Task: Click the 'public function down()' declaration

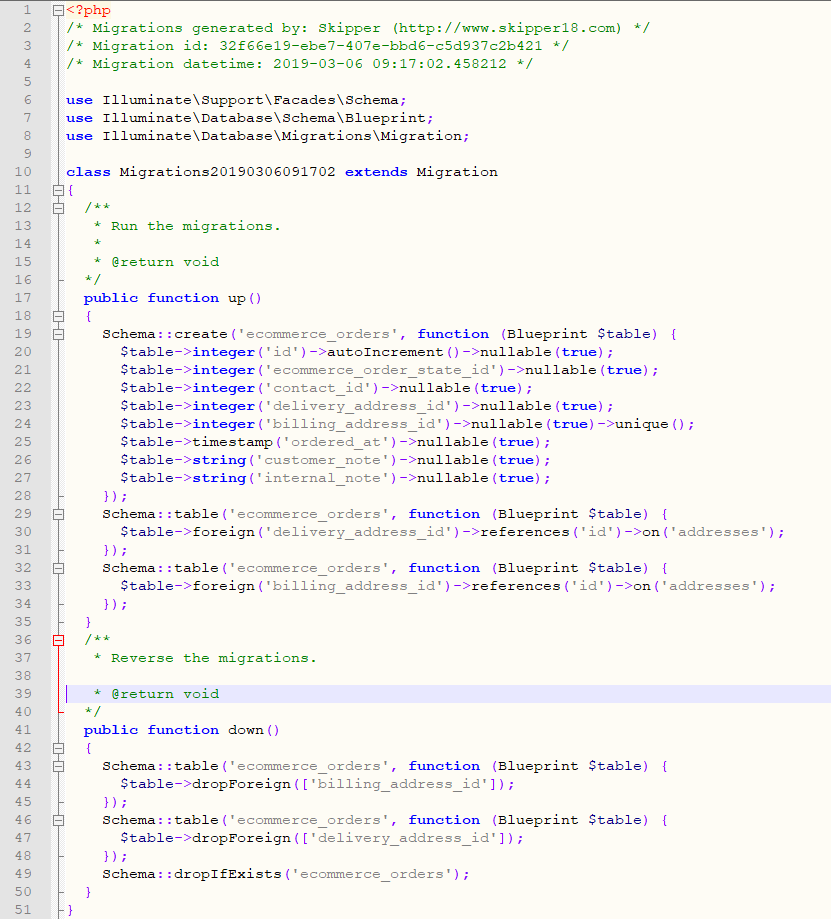Action: pyautogui.click(x=182, y=730)
